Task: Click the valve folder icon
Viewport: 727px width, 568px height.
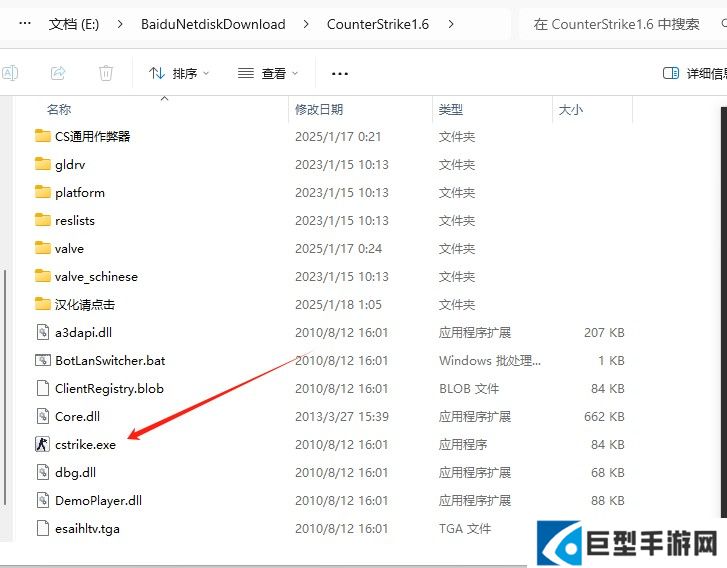Action: pyautogui.click(x=43, y=248)
